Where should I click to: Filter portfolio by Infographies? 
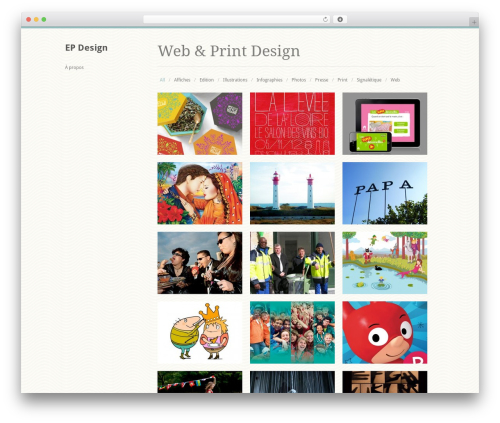[269, 80]
